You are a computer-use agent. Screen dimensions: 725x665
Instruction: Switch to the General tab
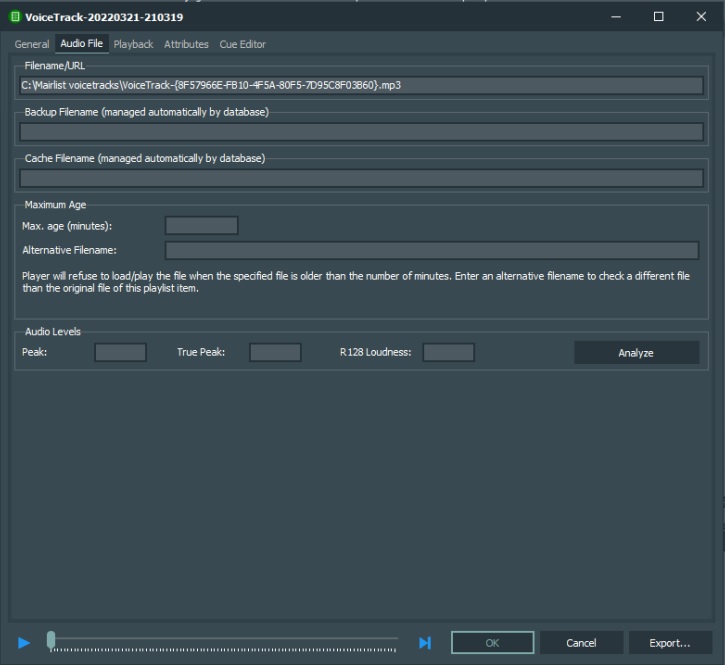[32, 44]
